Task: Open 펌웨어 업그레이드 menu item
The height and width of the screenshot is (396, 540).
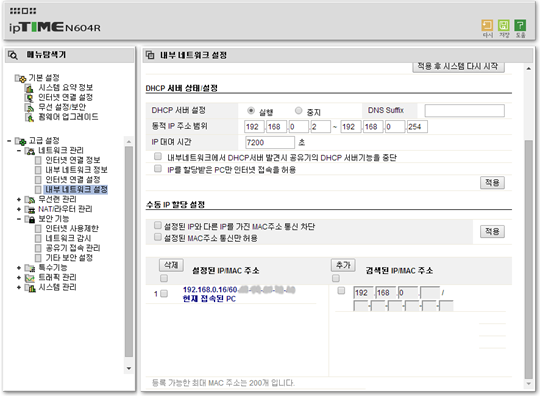Action: pyautogui.click(x=68, y=117)
